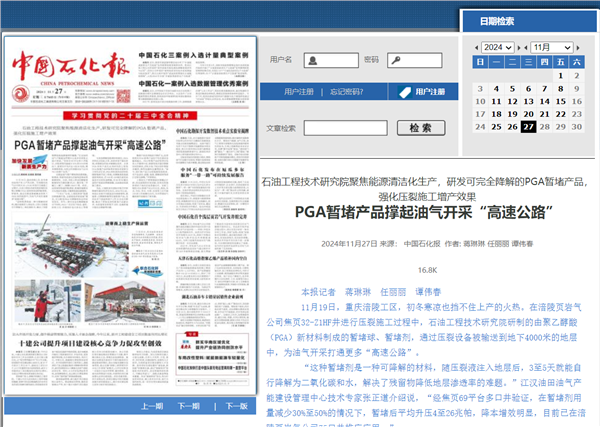The image size is (600, 427).
Task: Select date 21 in calendar
Action: 545,114
